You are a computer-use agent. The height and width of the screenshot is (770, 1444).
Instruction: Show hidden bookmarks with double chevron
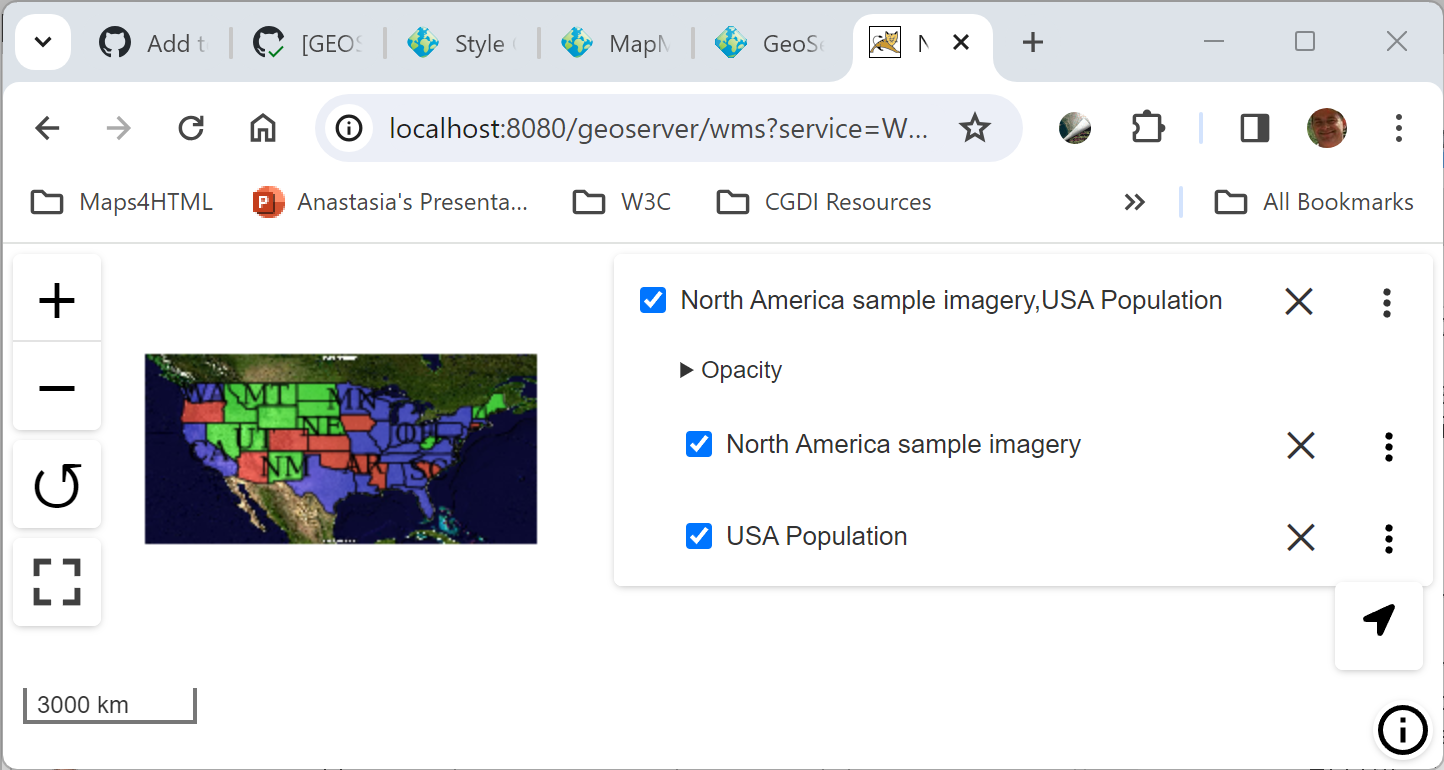1134,202
